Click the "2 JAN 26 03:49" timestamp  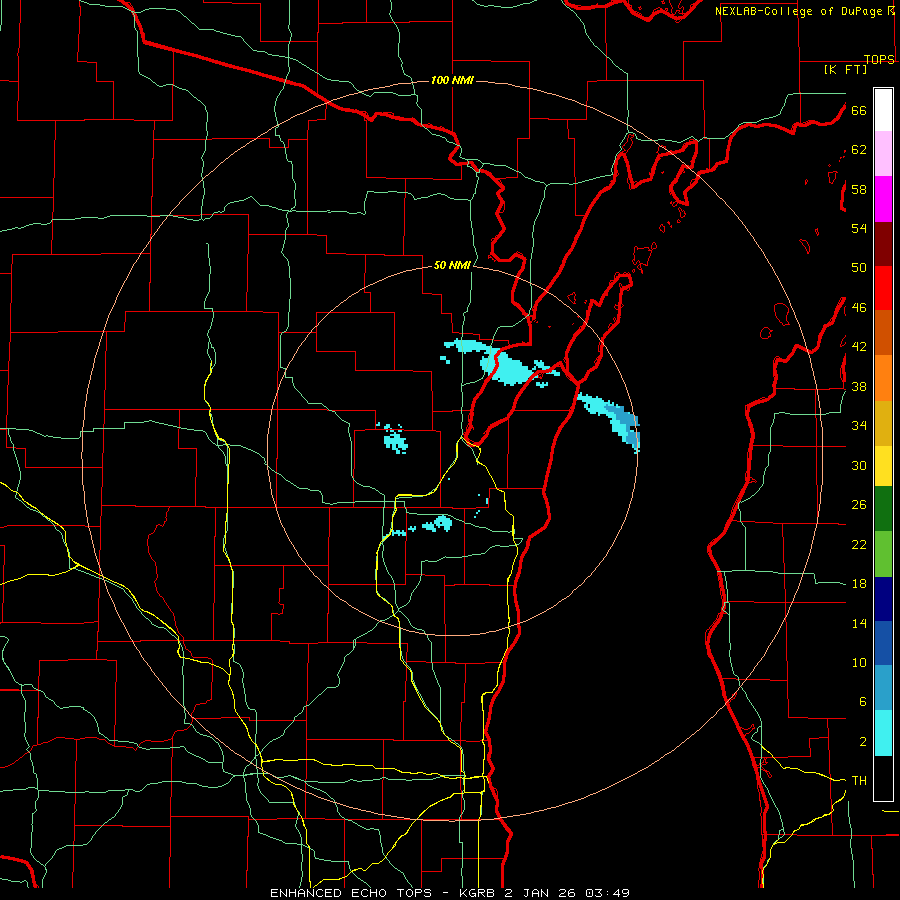click(x=567, y=893)
